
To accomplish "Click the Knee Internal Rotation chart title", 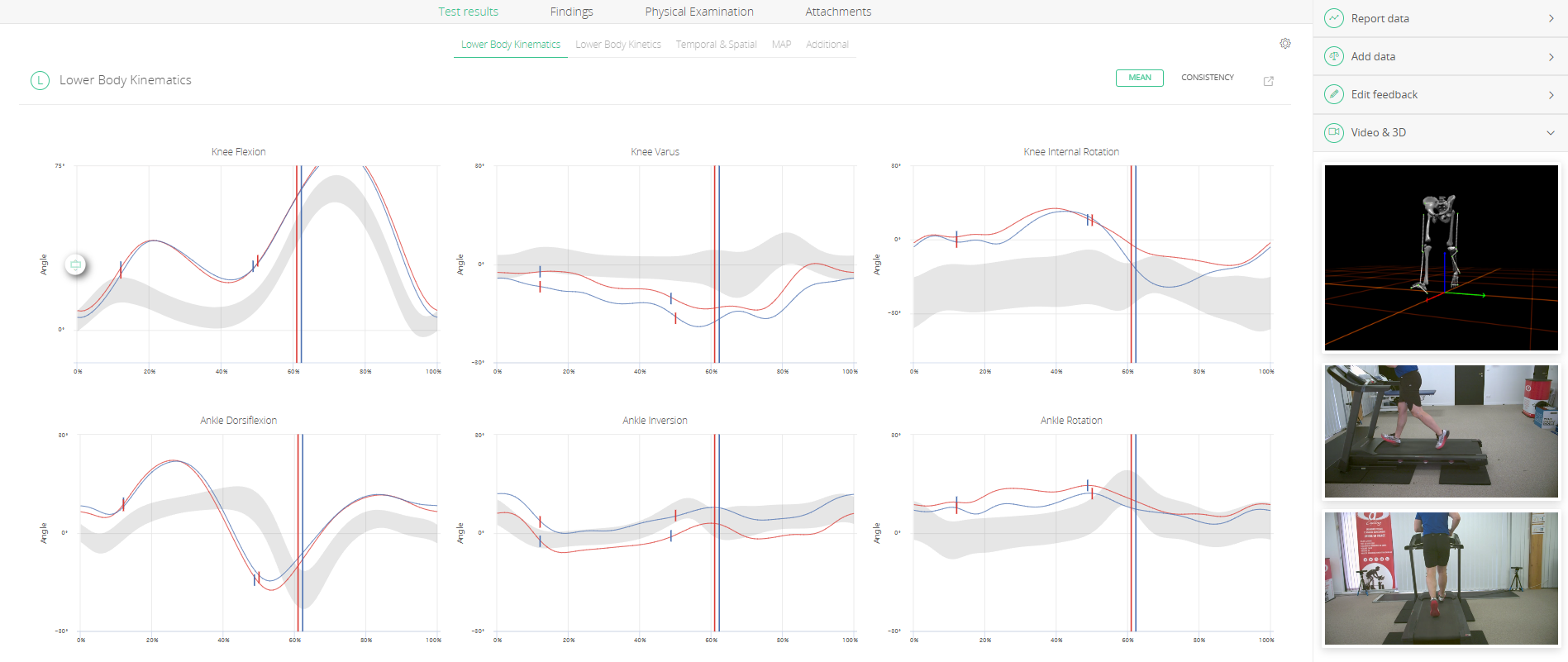I will tap(1071, 152).
